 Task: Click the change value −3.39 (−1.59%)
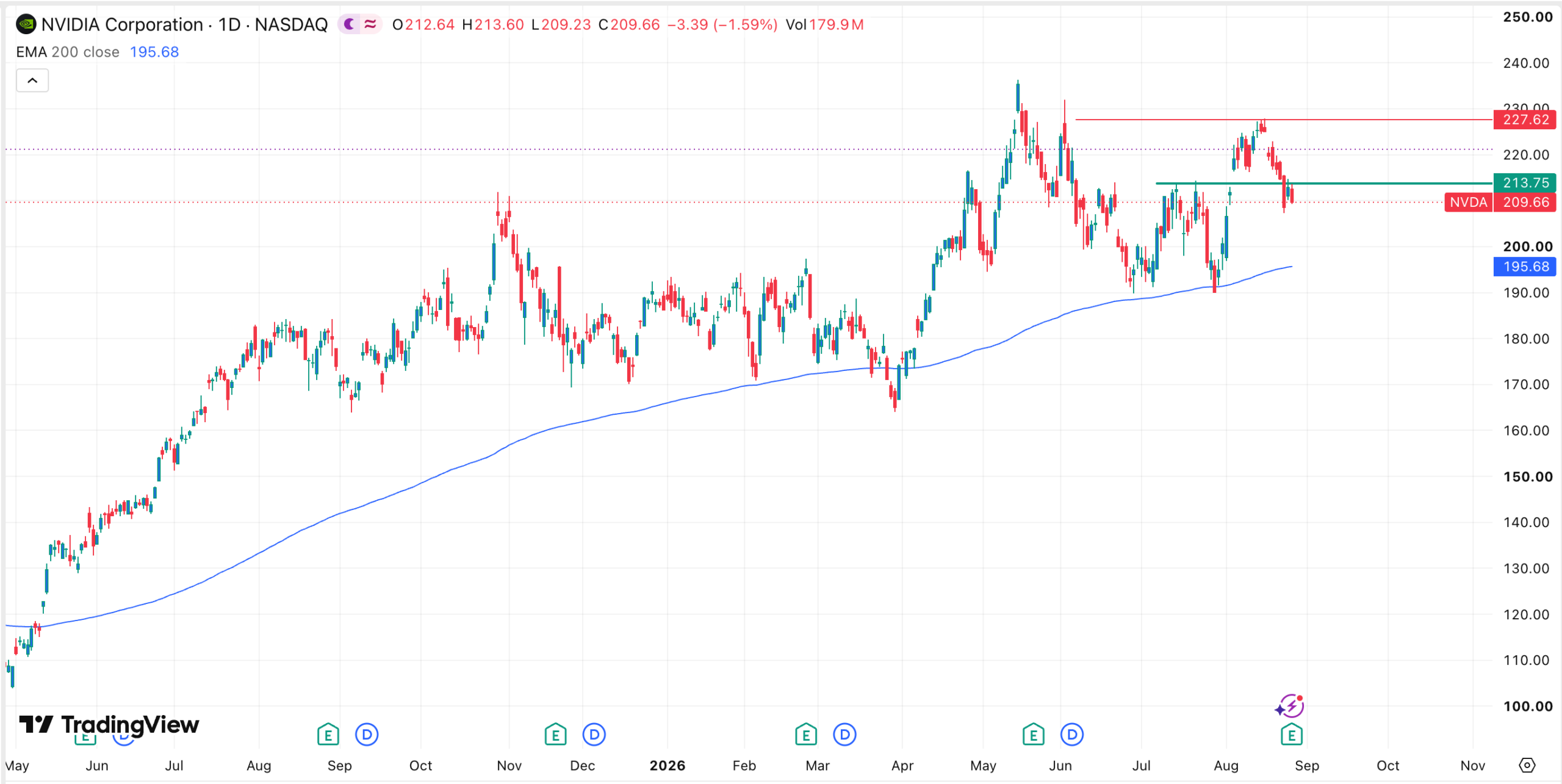pos(722,24)
